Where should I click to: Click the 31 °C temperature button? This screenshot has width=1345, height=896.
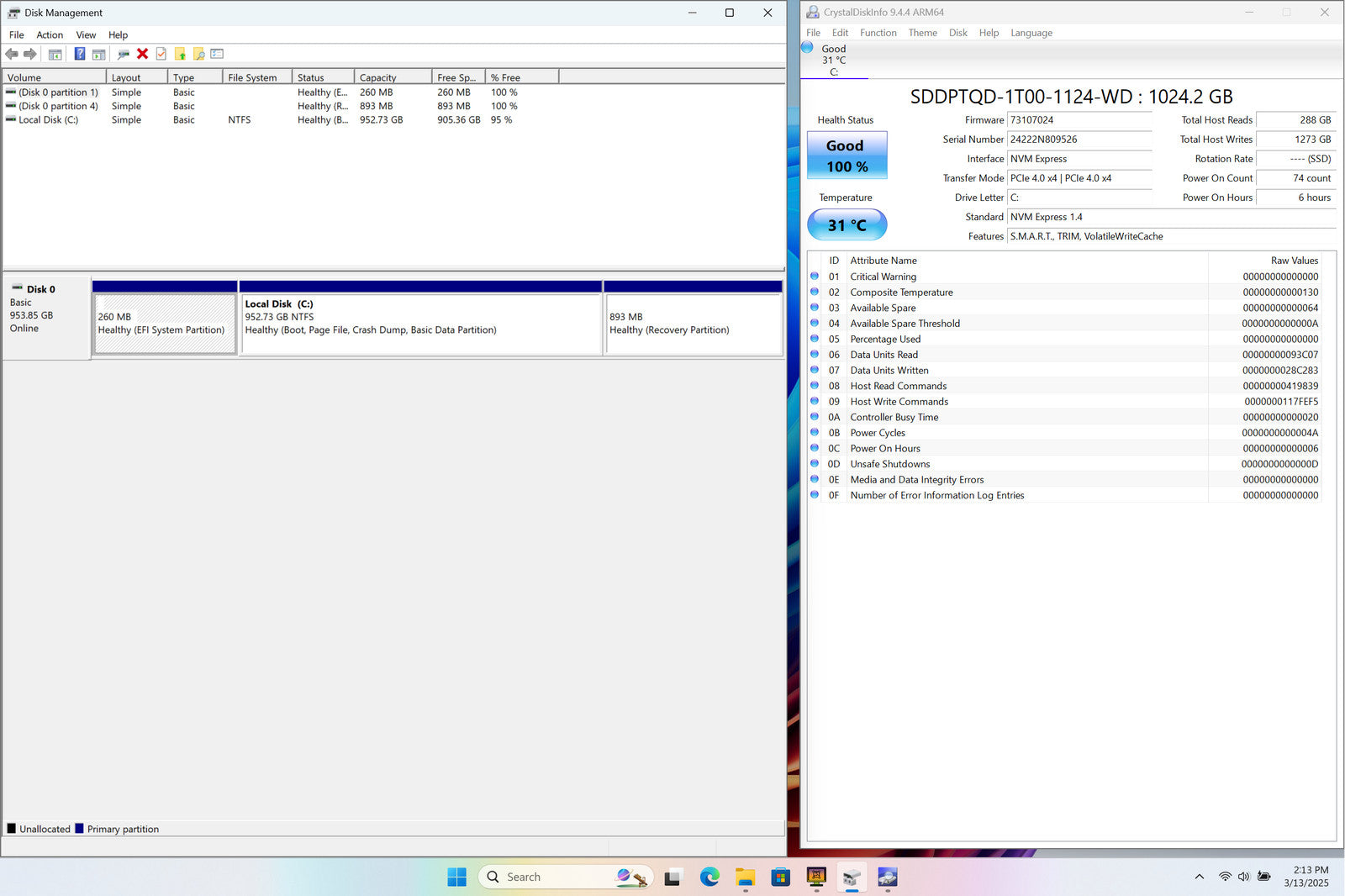(847, 224)
